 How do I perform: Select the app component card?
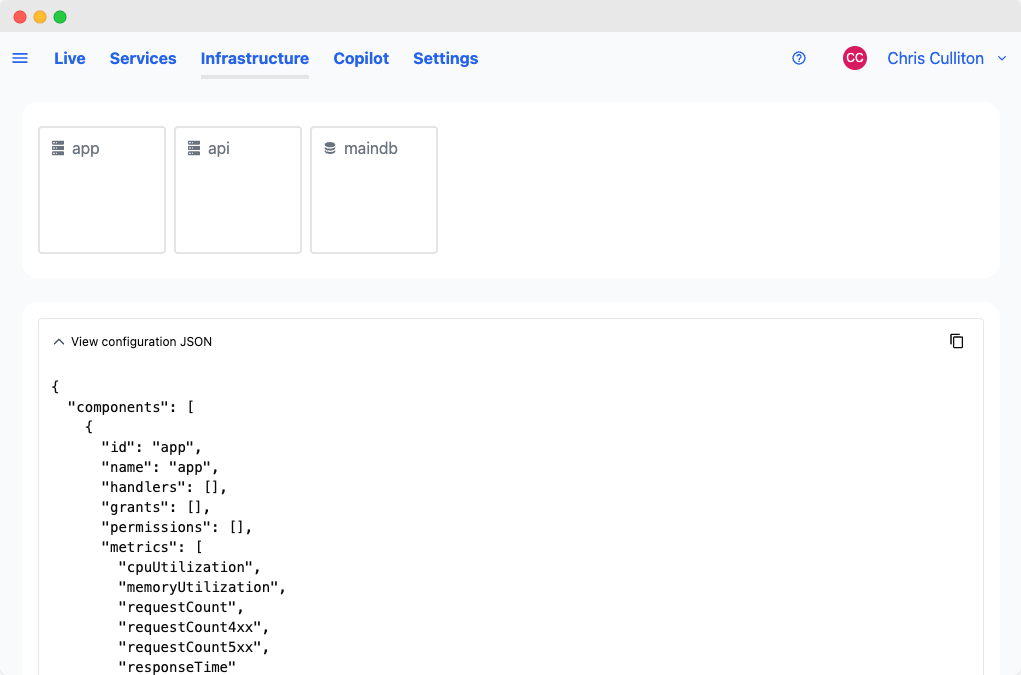click(102, 190)
